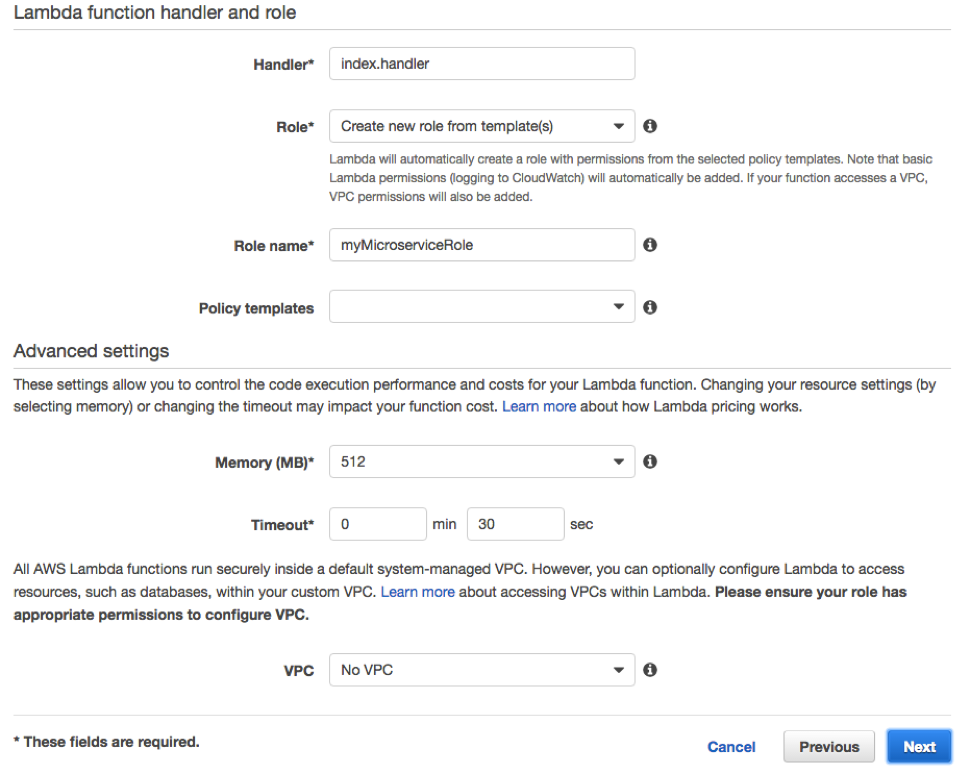This screenshot has height=774, width=970.
Task: Open the Memory (MB) dropdown showing 512
Action: pos(482,462)
